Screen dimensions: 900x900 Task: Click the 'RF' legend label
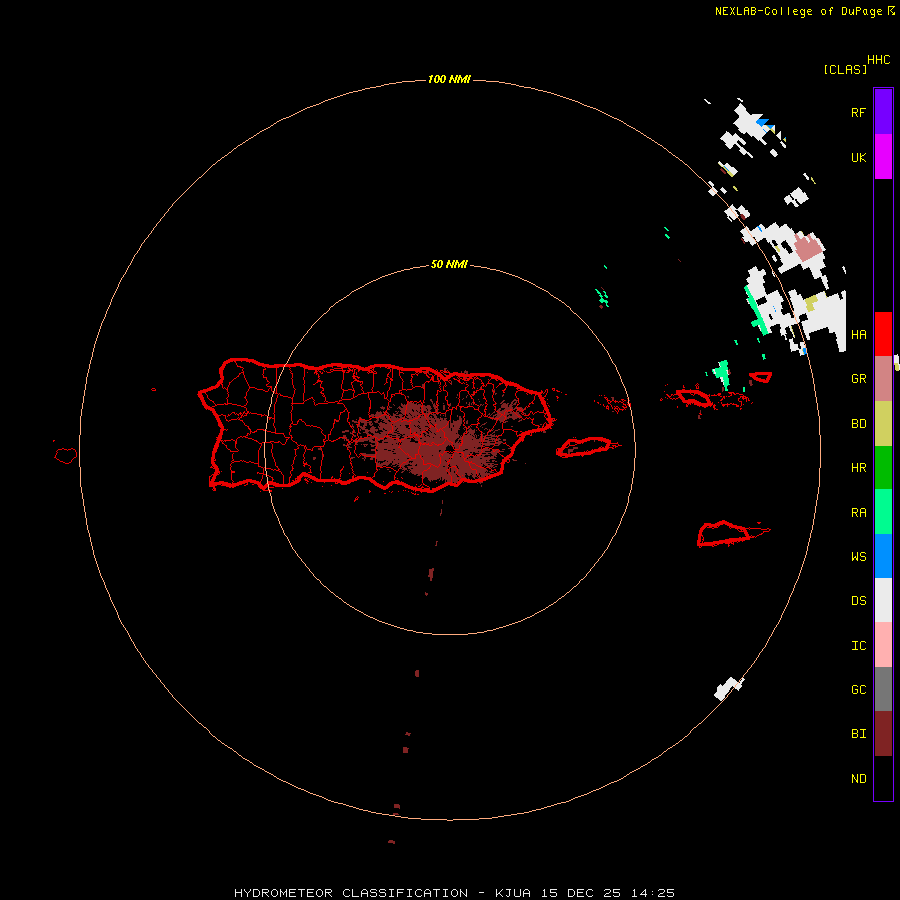click(x=858, y=112)
